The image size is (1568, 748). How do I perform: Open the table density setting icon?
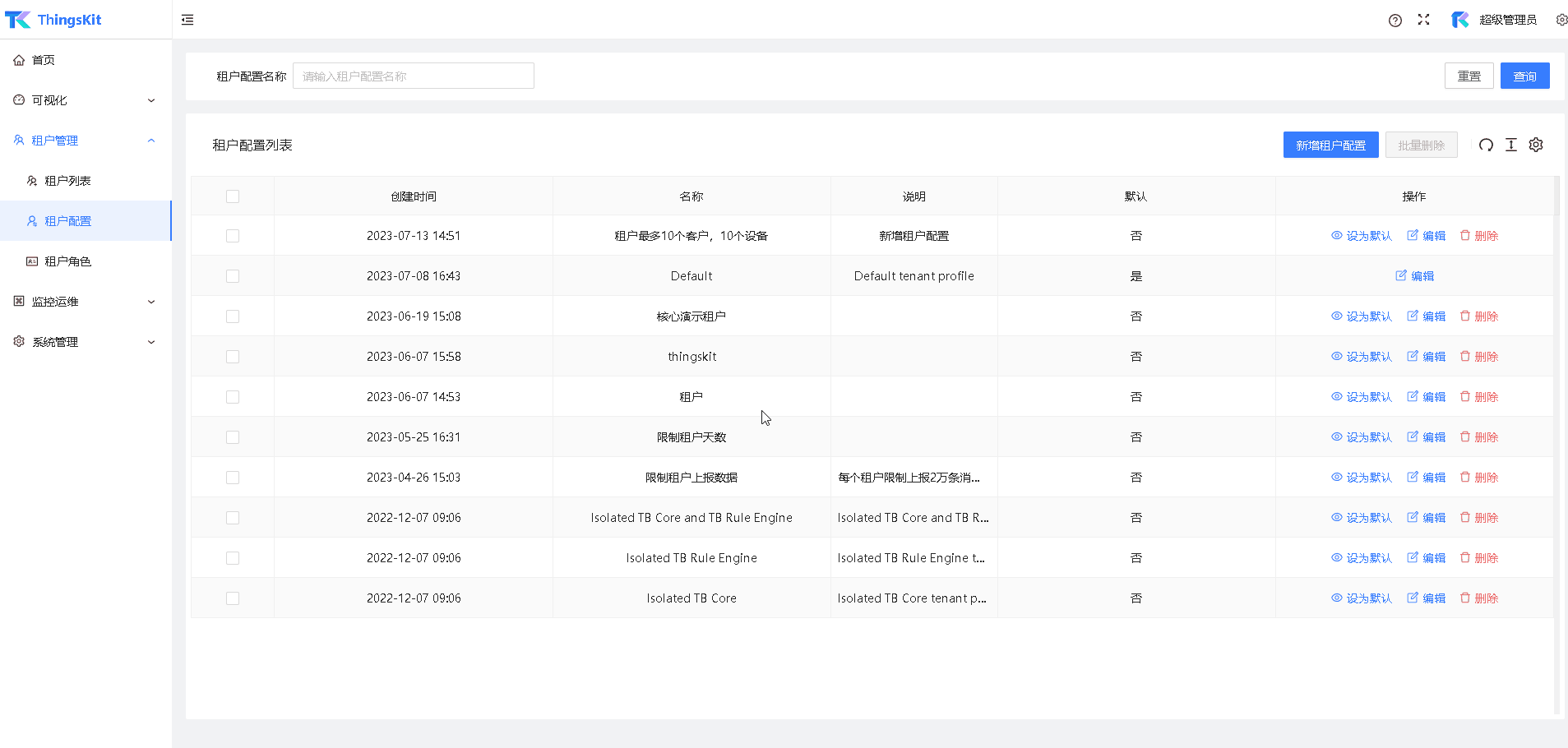pyautogui.click(x=1510, y=145)
